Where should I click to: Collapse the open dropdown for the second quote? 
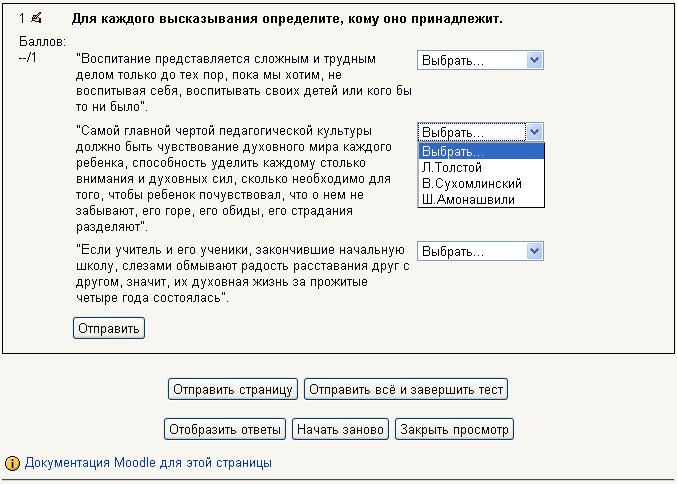(534, 132)
